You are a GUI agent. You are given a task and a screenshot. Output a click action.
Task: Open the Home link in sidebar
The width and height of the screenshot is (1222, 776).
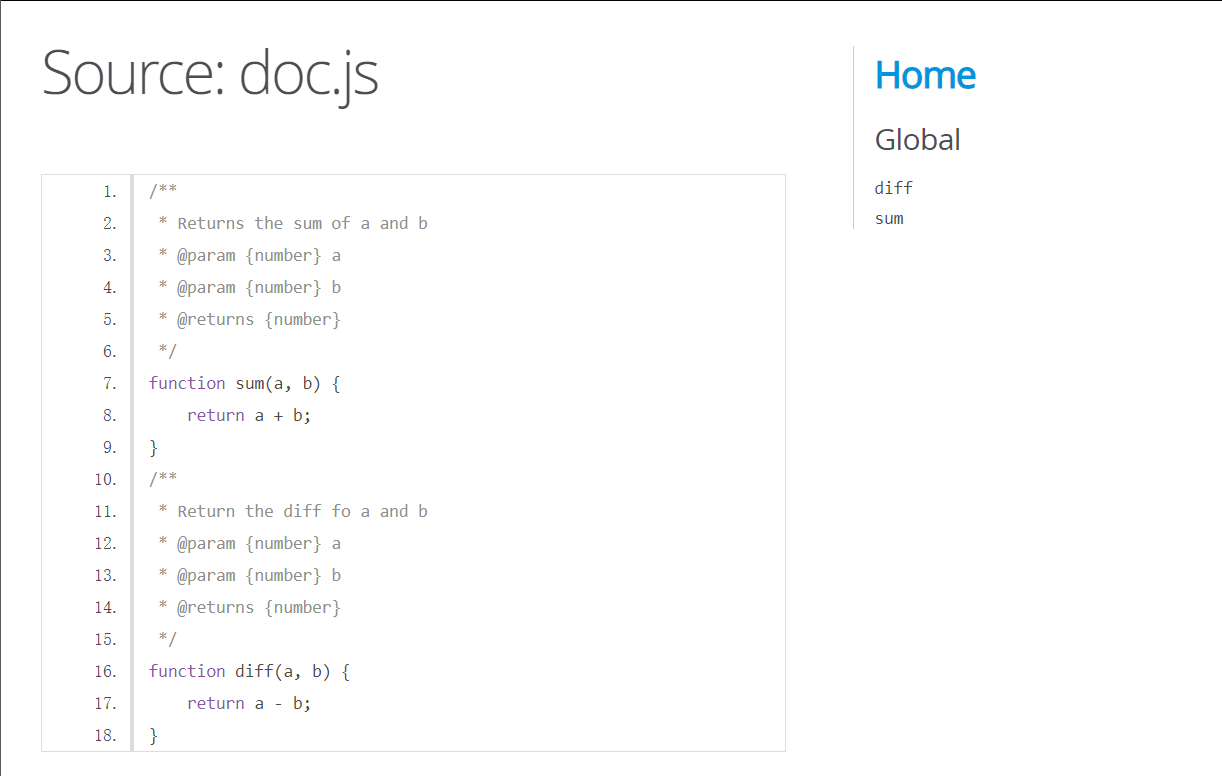click(x=925, y=76)
